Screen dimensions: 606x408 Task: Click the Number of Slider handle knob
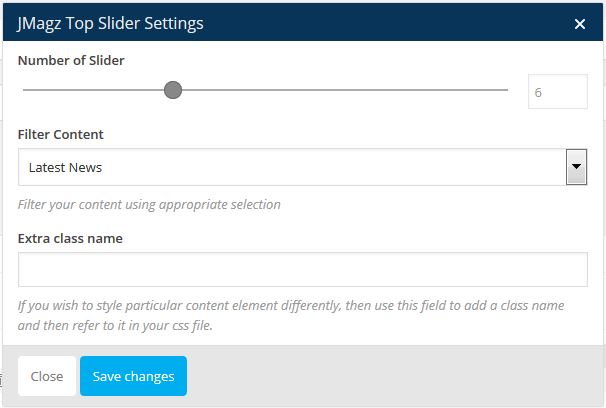point(172,91)
